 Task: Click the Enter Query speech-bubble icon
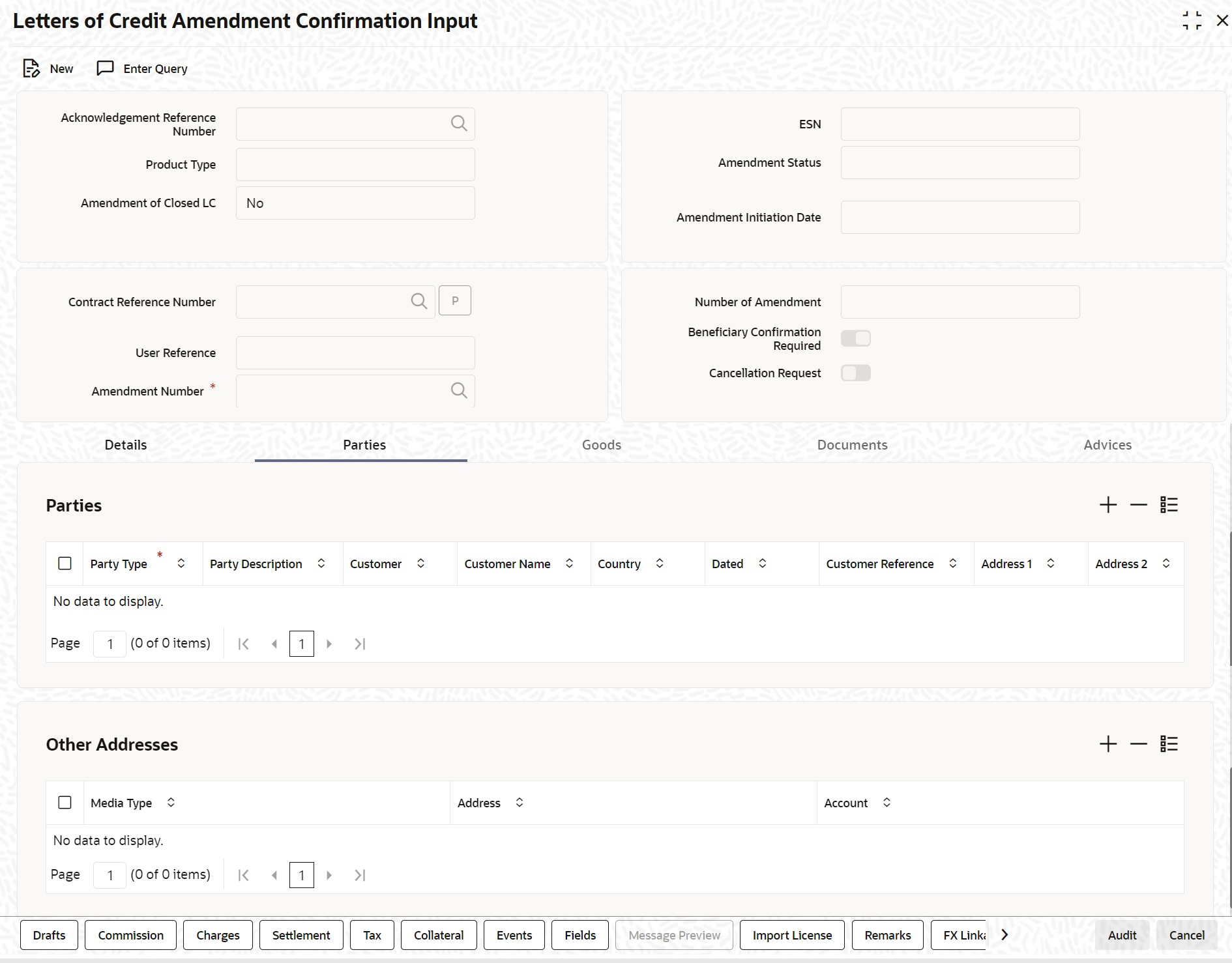[105, 68]
